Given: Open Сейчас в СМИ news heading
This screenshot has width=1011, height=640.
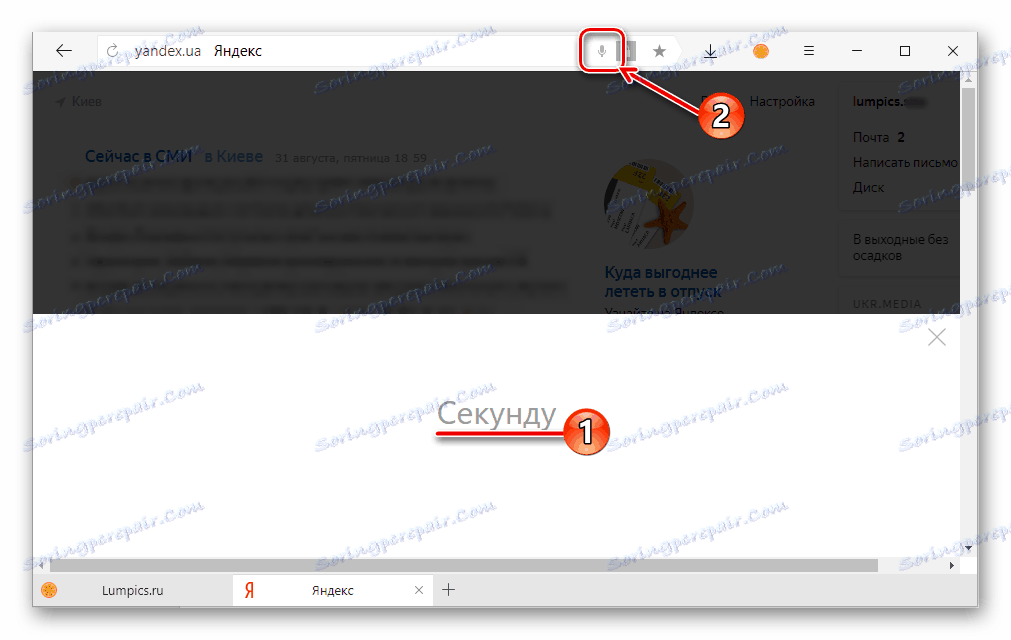Looking at the screenshot, I should [x=139, y=157].
